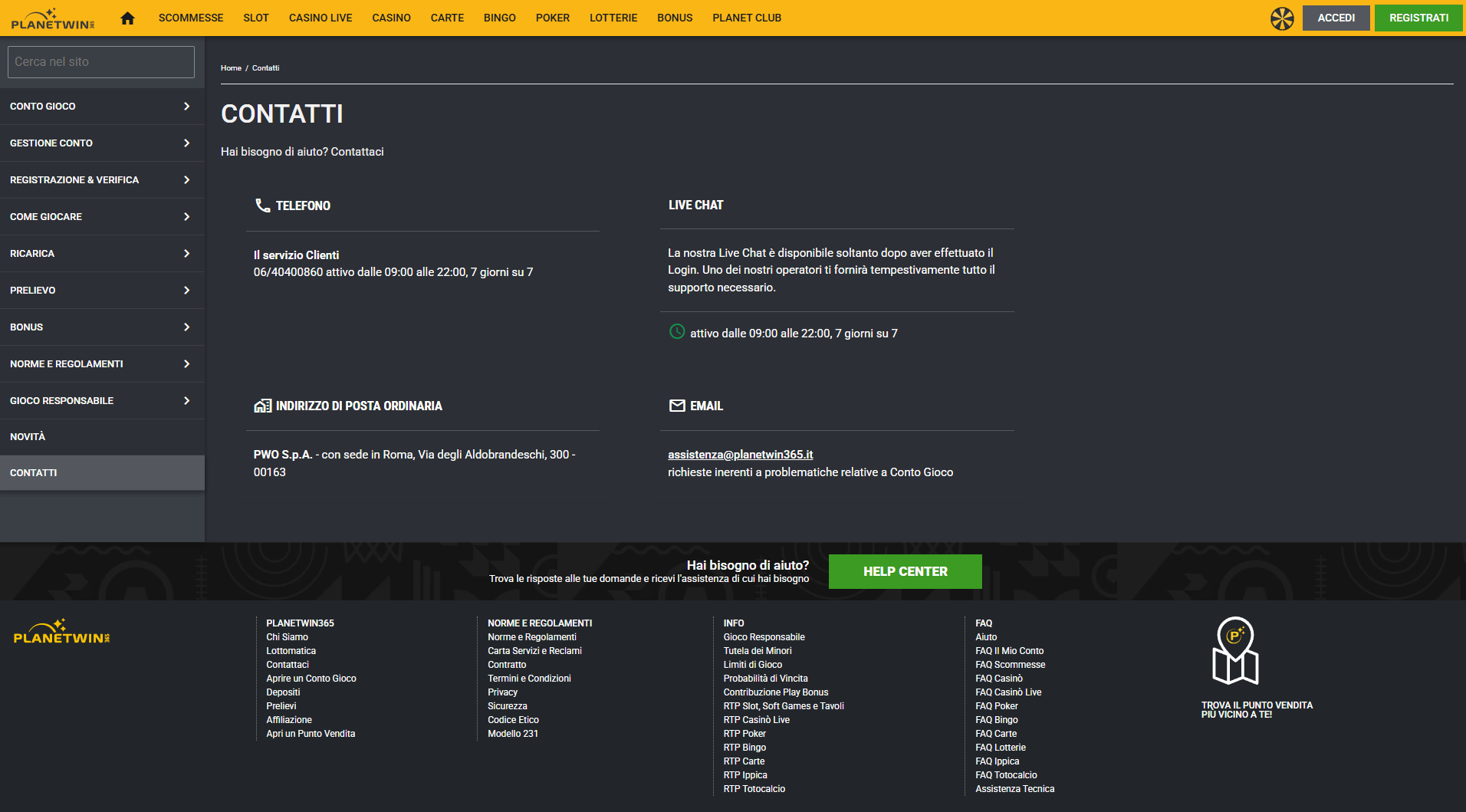Image resolution: width=1466 pixels, height=812 pixels.
Task: Open FAQ Scommesse footer link
Action: pyautogui.click(x=1010, y=665)
